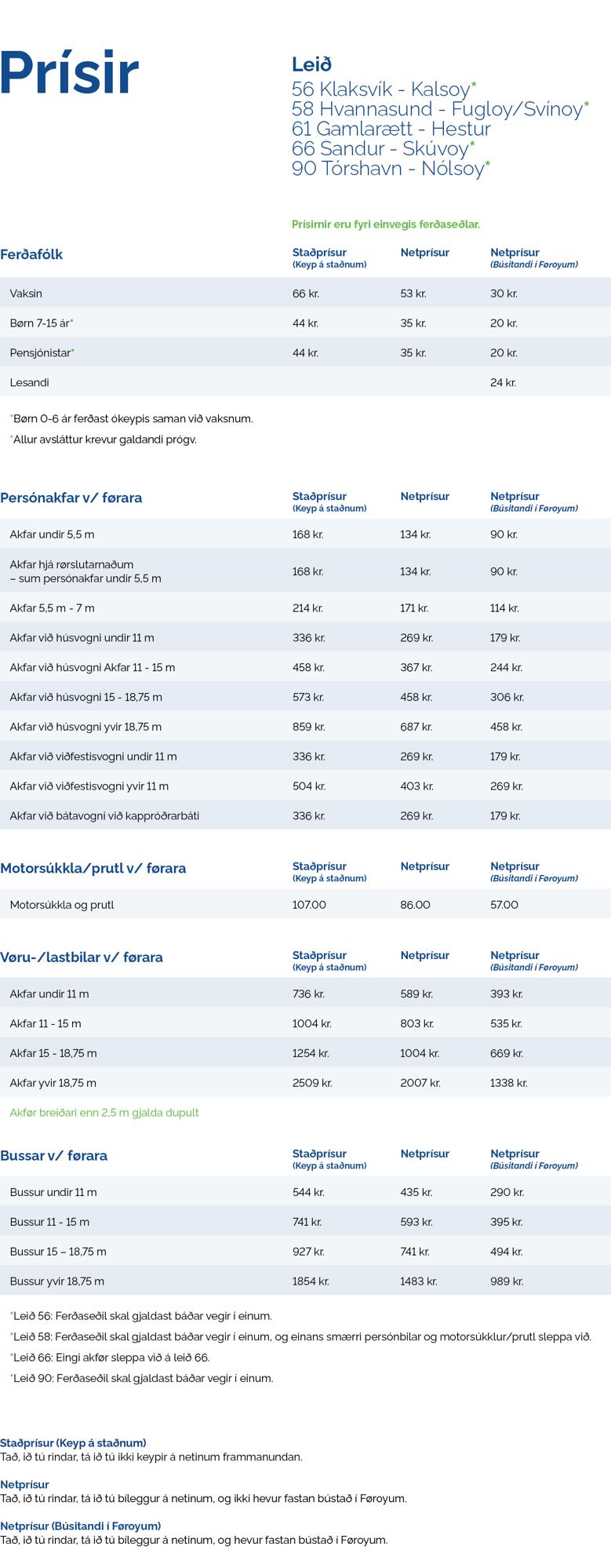
Task: Click the Bussar v/ førara heading
Action: [x=54, y=1155]
